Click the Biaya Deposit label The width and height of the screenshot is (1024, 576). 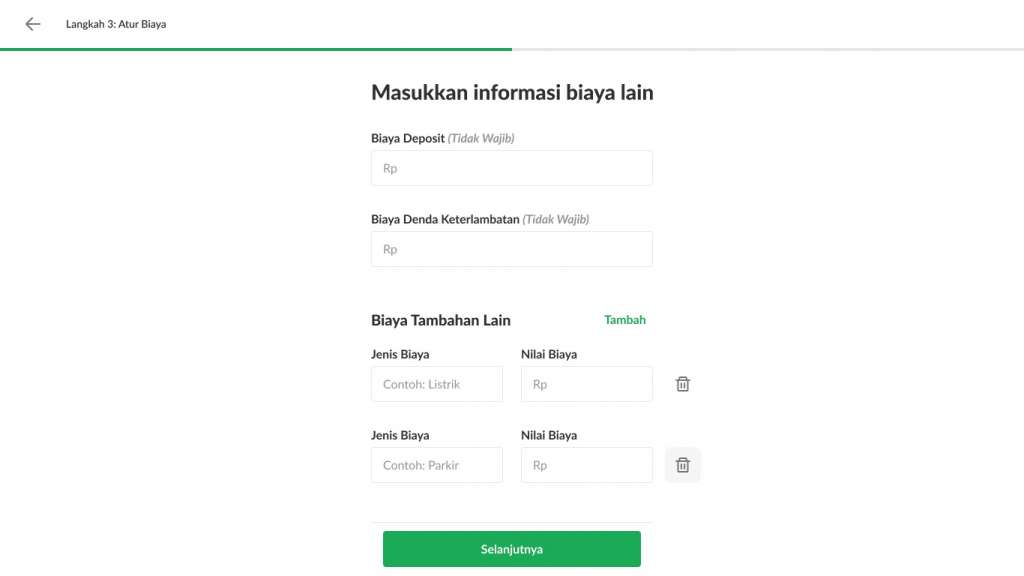tap(408, 138)
